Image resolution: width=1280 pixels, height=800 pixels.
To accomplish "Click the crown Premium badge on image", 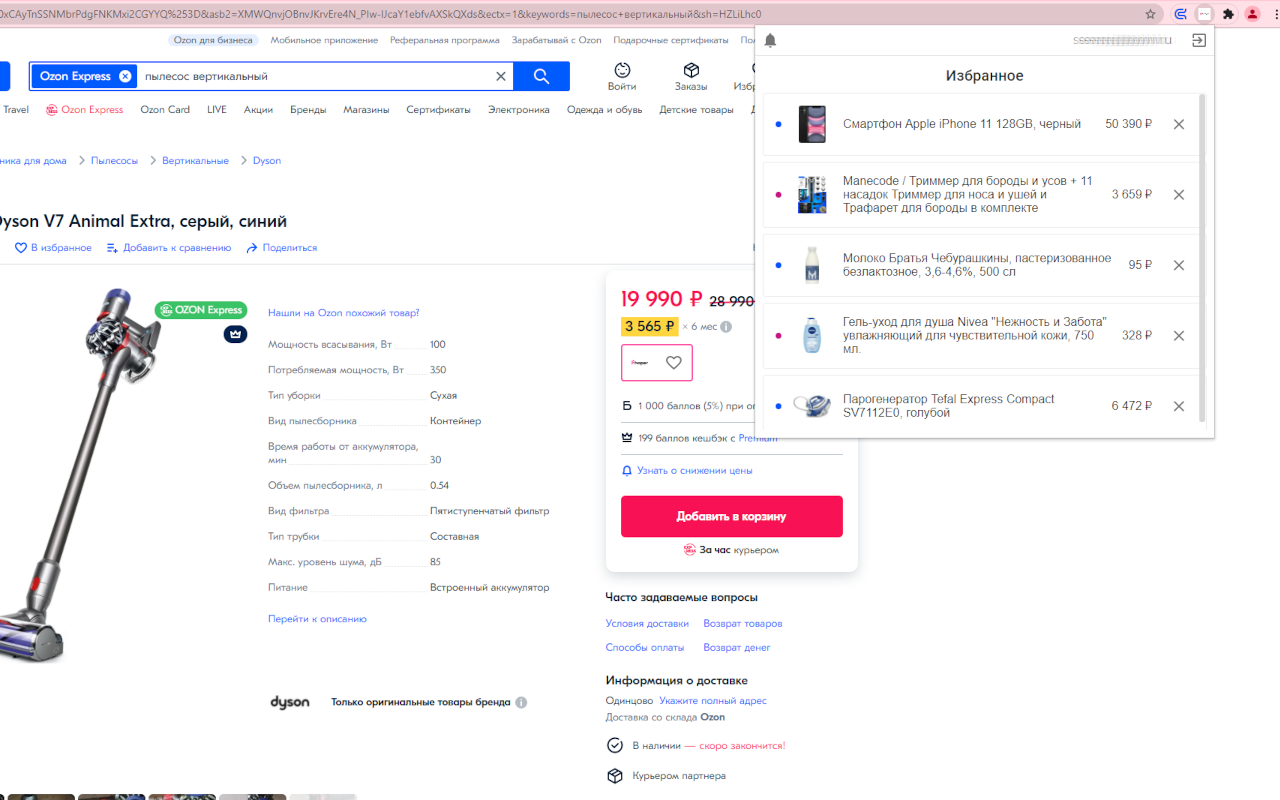I will point(235,335).
